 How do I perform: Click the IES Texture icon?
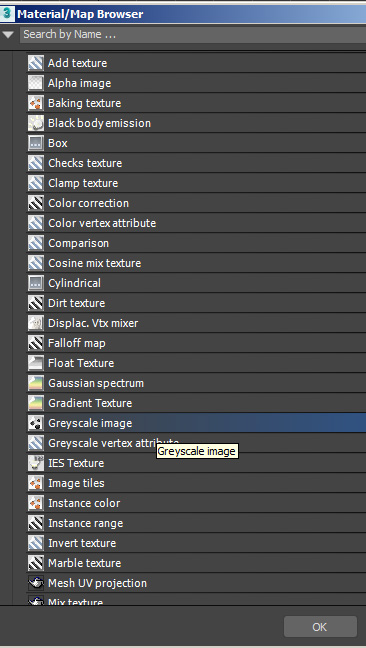coord(36,463)
